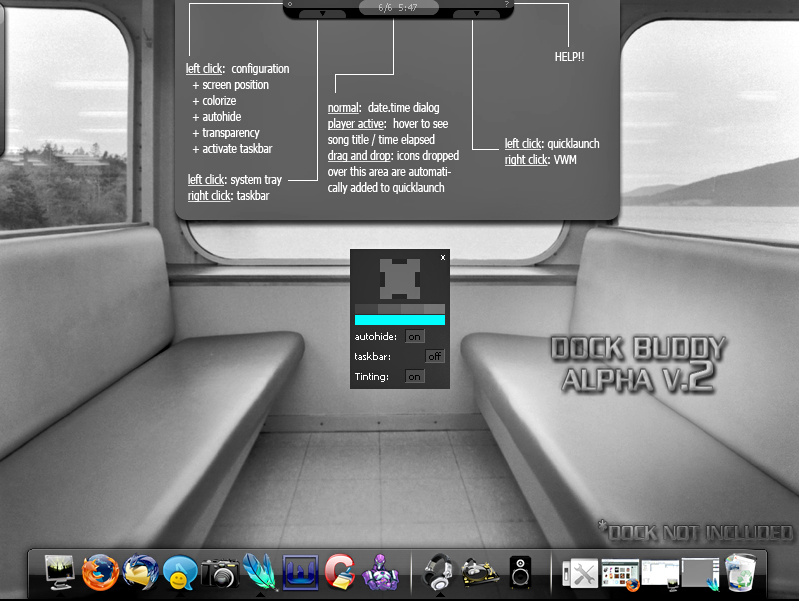This screenshot has height=601, width=799.
Task: Open the black speaker volume icon
Action: point(520,572)
